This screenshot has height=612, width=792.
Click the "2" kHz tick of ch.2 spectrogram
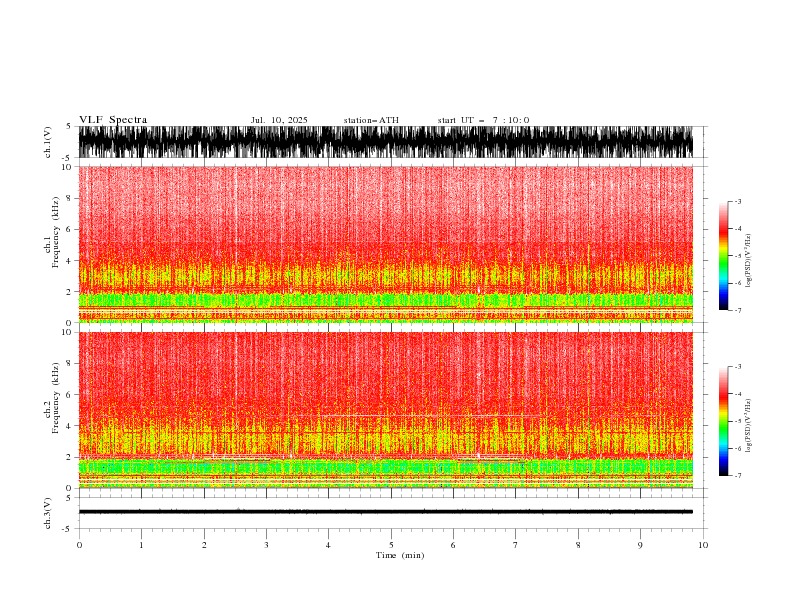(x=69, y=457)
